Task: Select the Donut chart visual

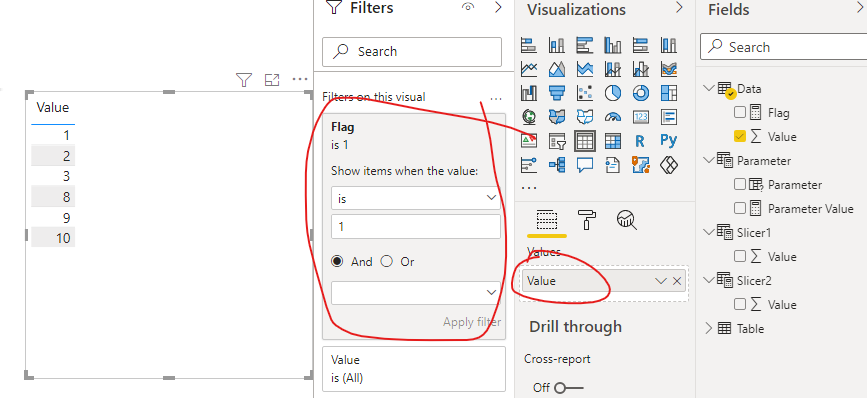Action: [640, 93]
